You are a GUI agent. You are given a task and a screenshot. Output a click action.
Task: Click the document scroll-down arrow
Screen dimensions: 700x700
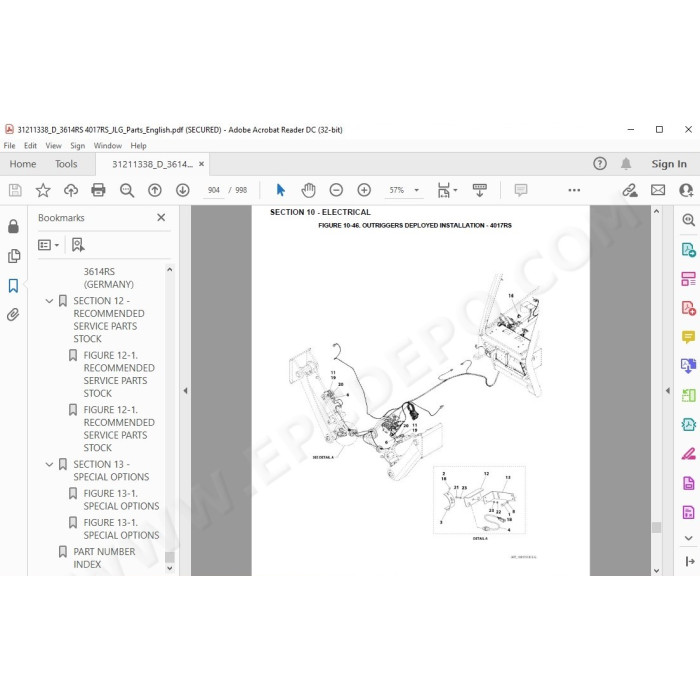pyautogui.click(x=656, y=571)
